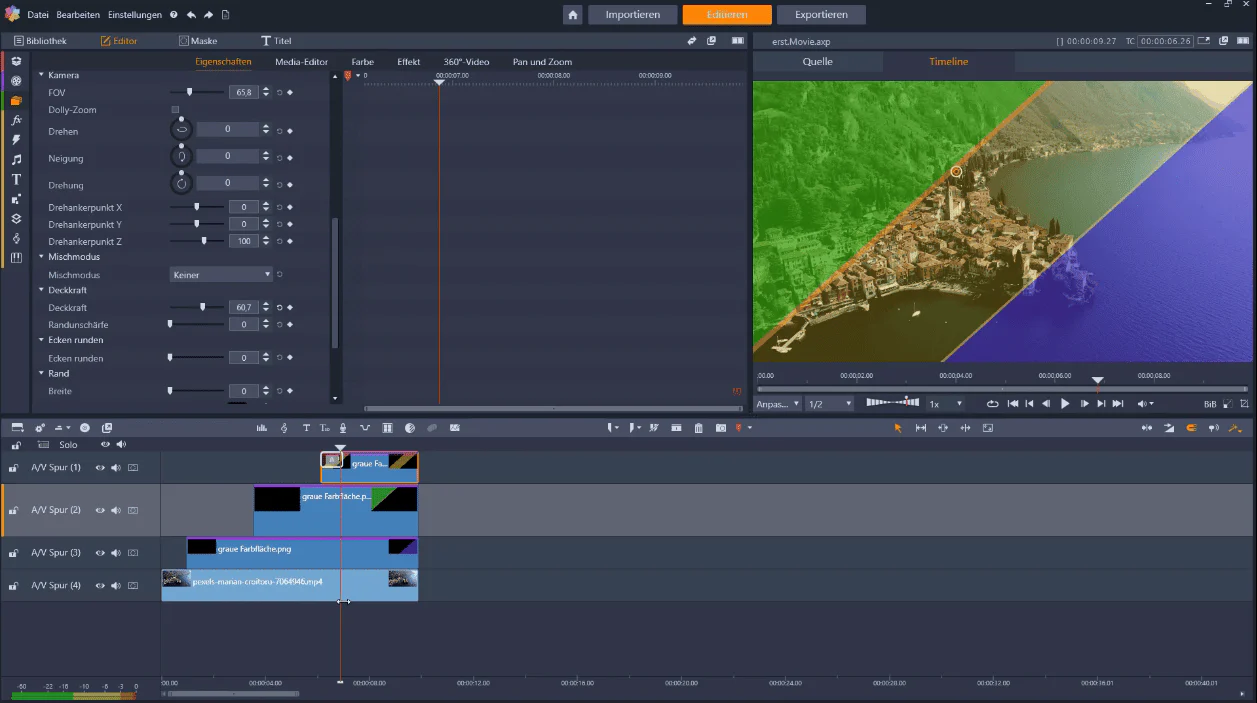Collapse the Deckkraft section

click(x=42, y=290)
